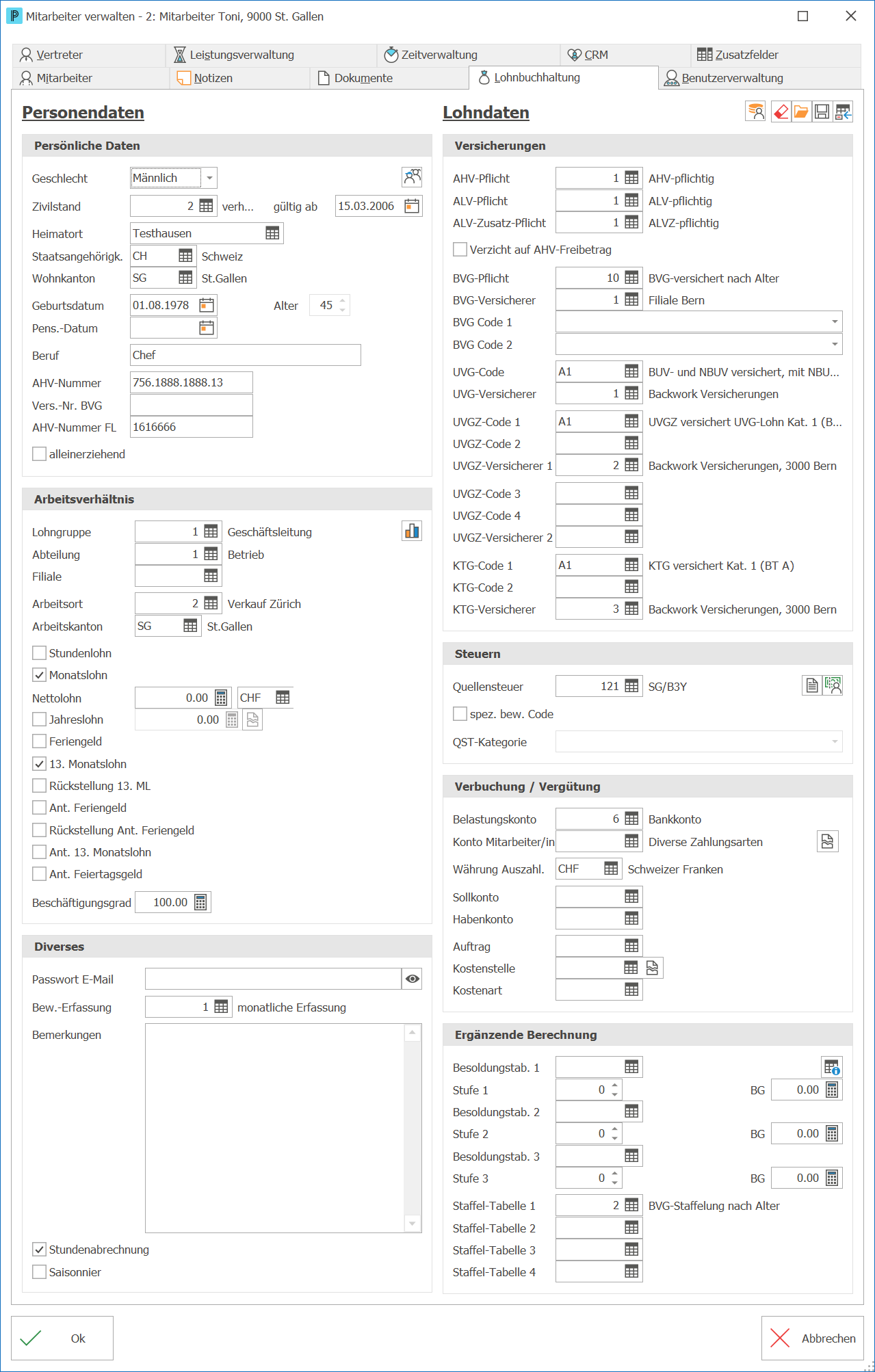
Task: Click the red eraser icon beside Lohndaten
Action: [x=781, y=111]
